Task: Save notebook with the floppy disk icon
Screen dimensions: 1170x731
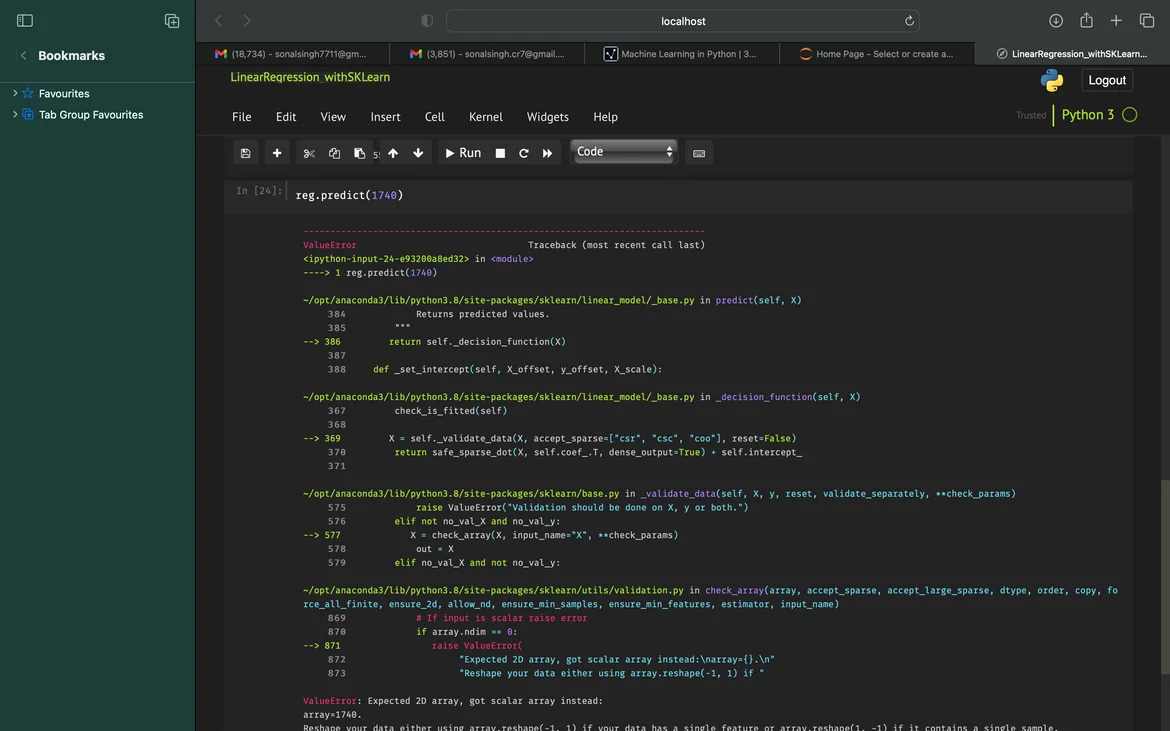Action: [x=245, y=153]
